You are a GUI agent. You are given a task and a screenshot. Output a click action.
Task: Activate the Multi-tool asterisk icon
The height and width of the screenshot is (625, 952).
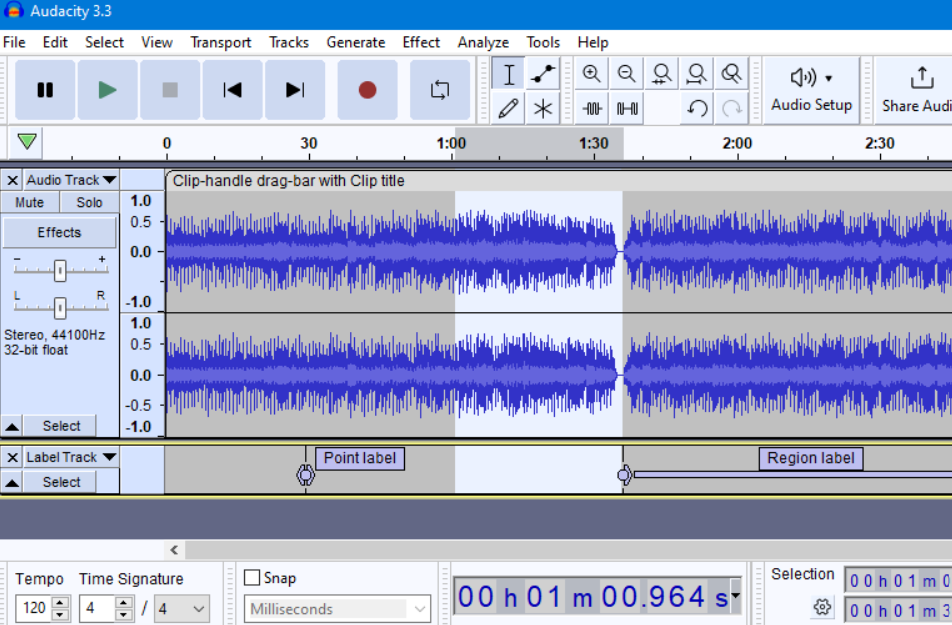[x=543, y=109]
